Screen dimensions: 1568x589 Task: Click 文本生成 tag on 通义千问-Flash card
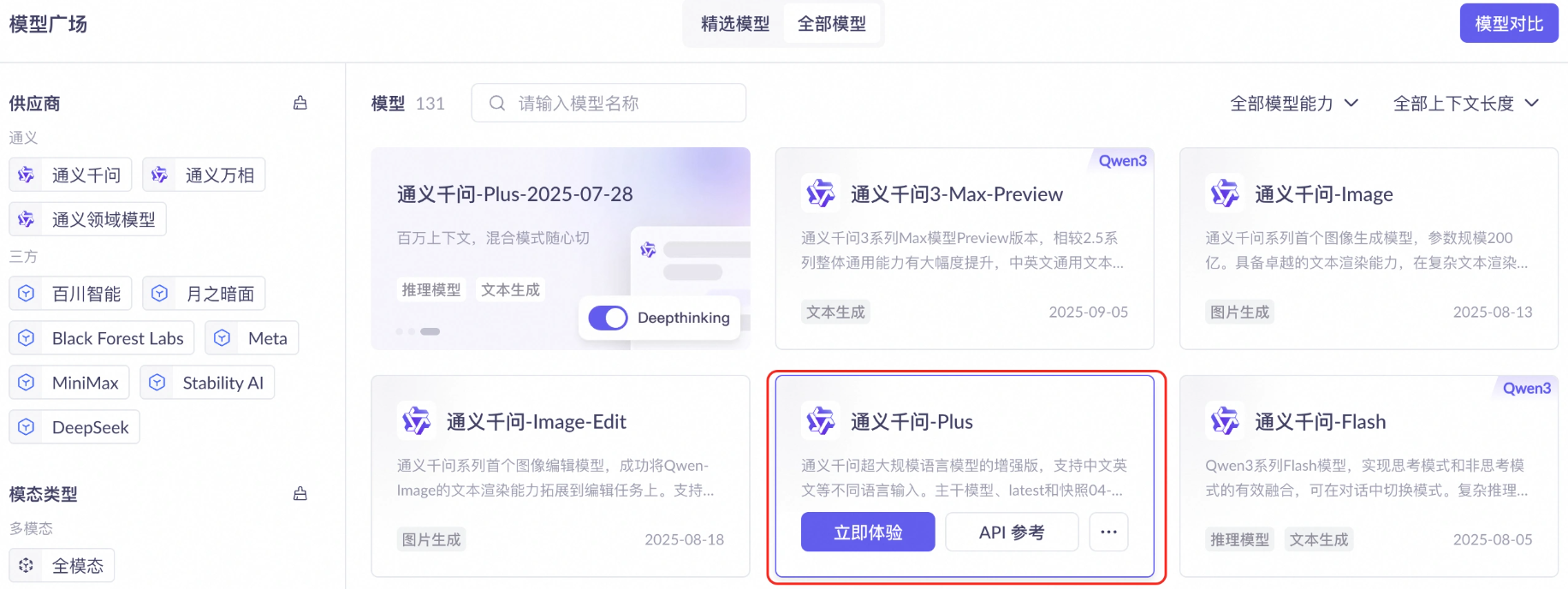pos(1319,540)
